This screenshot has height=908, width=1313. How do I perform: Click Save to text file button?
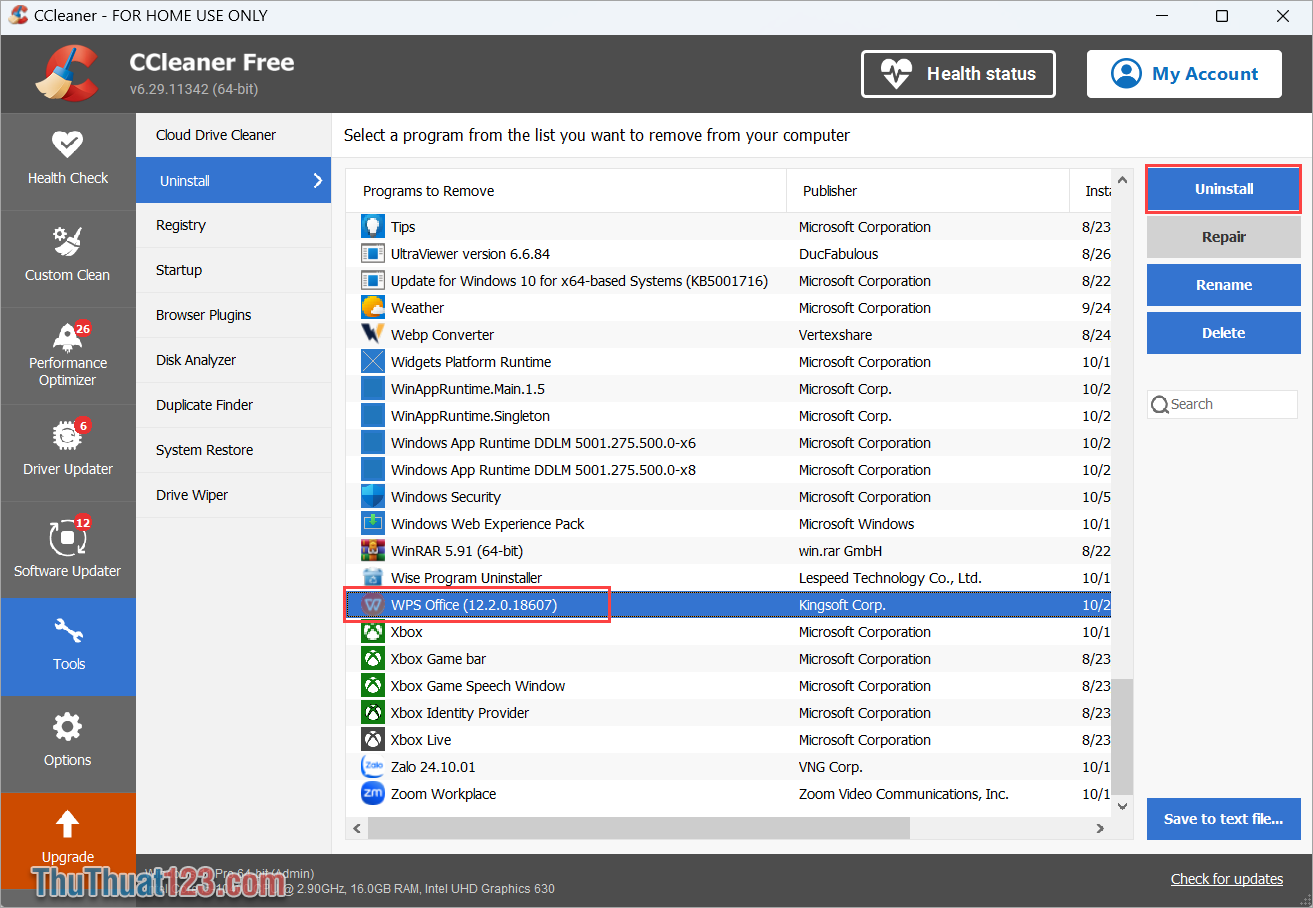(x=1223, y=819)
